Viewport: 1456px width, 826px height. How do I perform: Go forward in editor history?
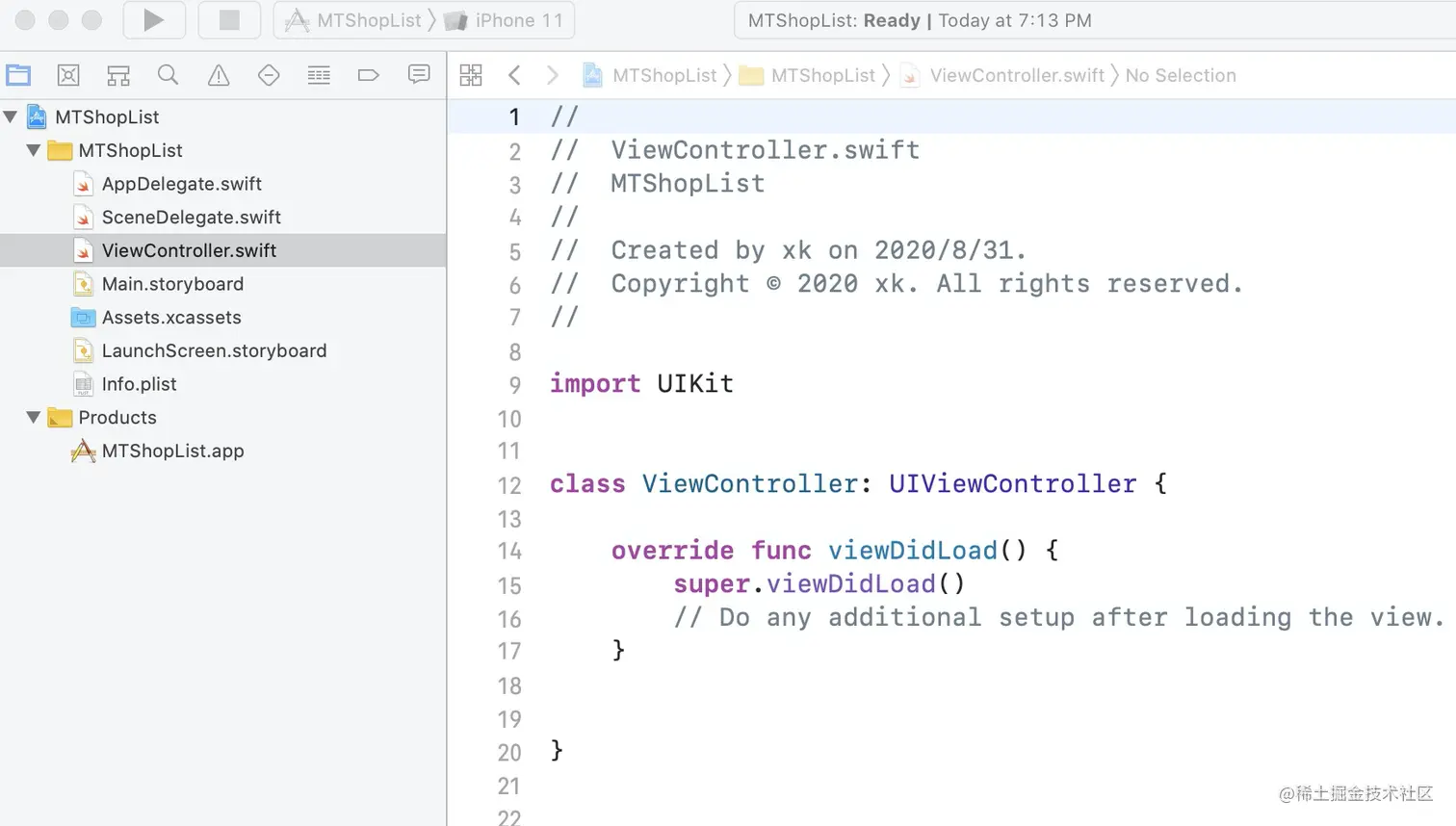pyautogui.click(x=552, y=75)
